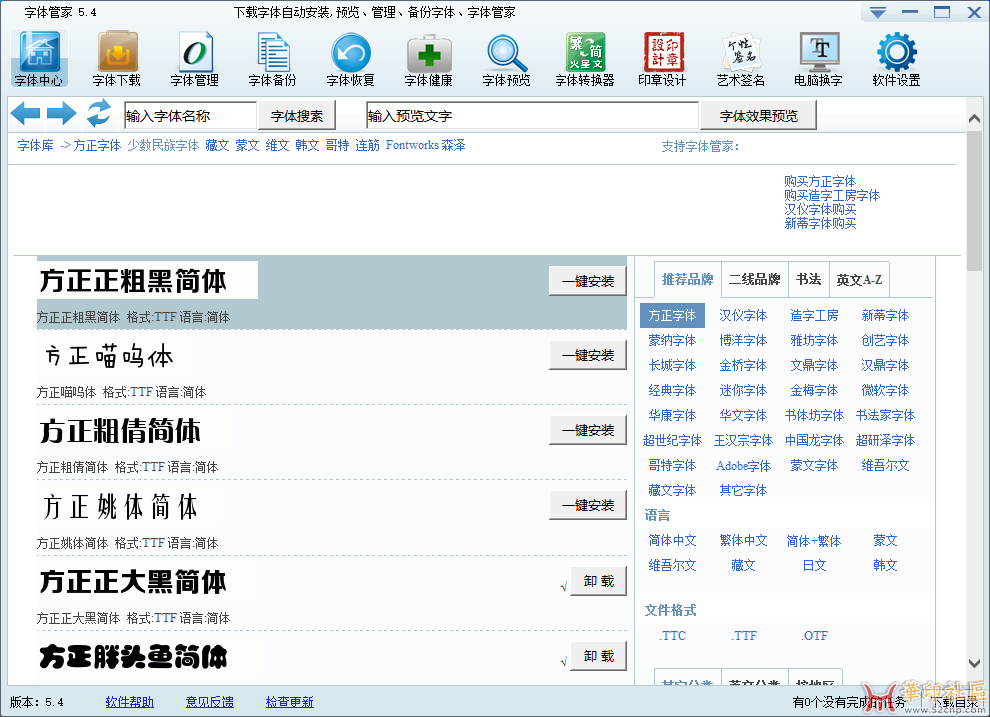Open the 字体恢复 toolbar icon
This screenshot has height=717, width=990.
point(350,58)
